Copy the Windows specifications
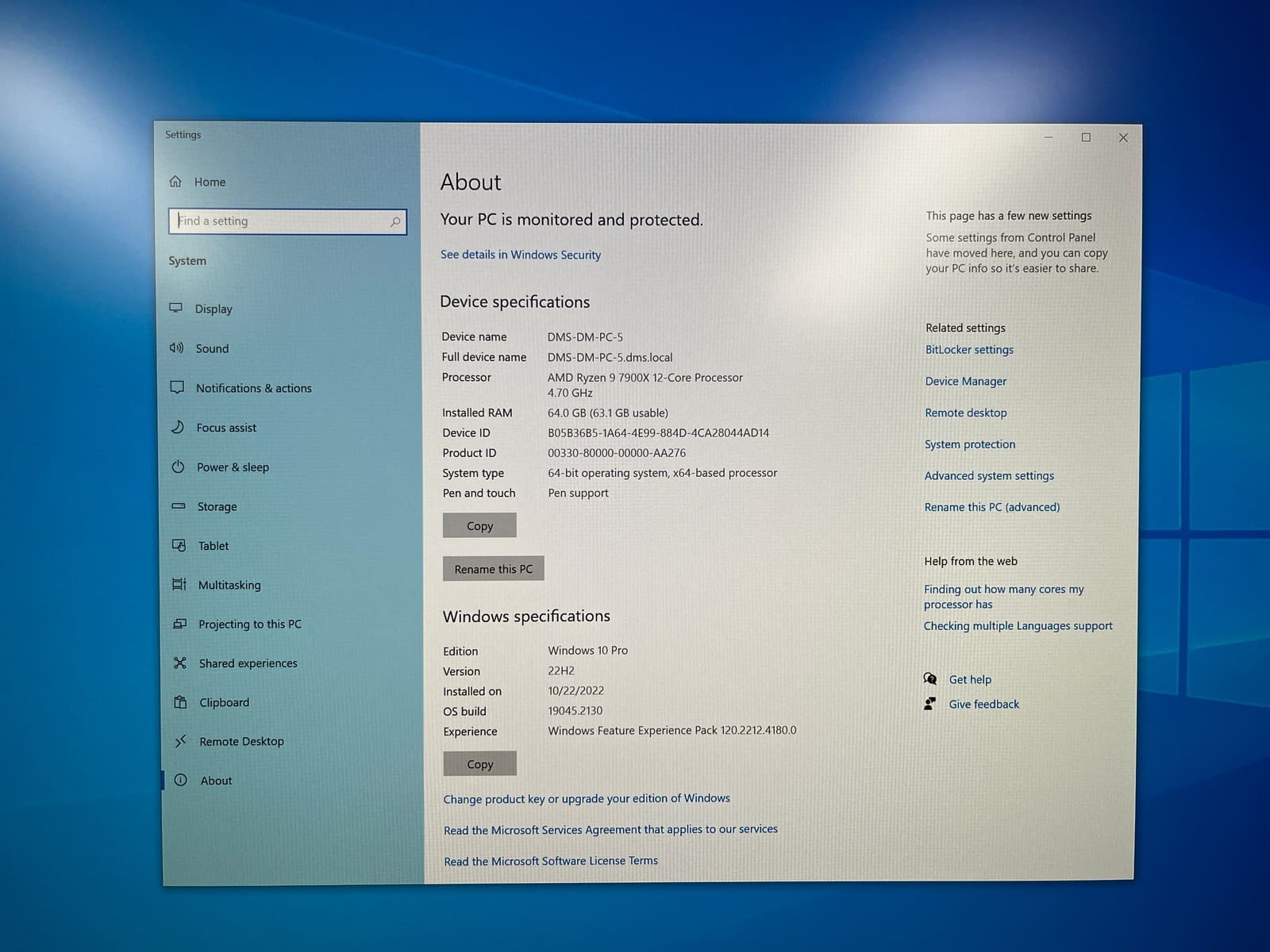This screenshot has width=1270, height=952. (479, 763)
